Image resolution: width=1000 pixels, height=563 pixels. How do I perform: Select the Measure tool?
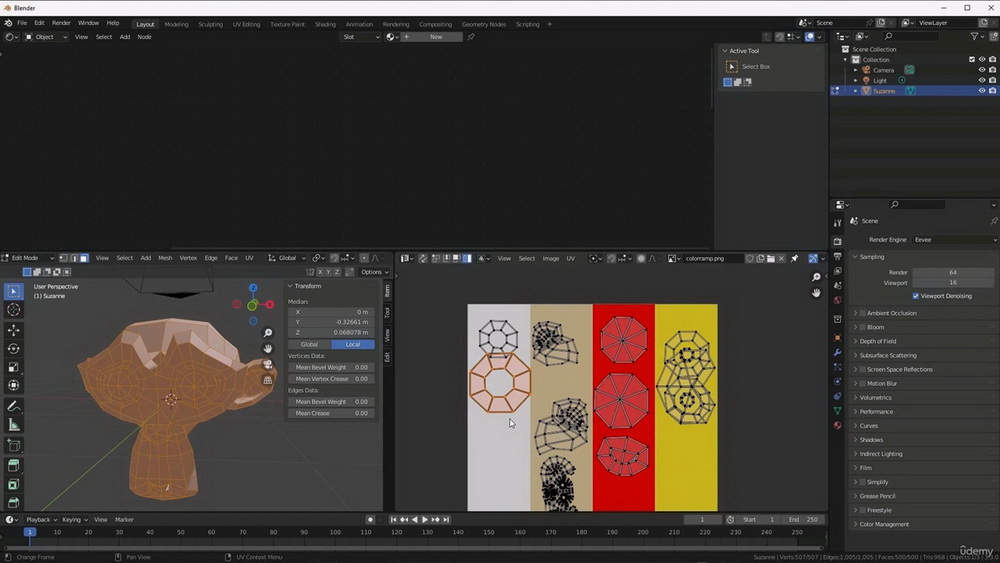(13, 425)
